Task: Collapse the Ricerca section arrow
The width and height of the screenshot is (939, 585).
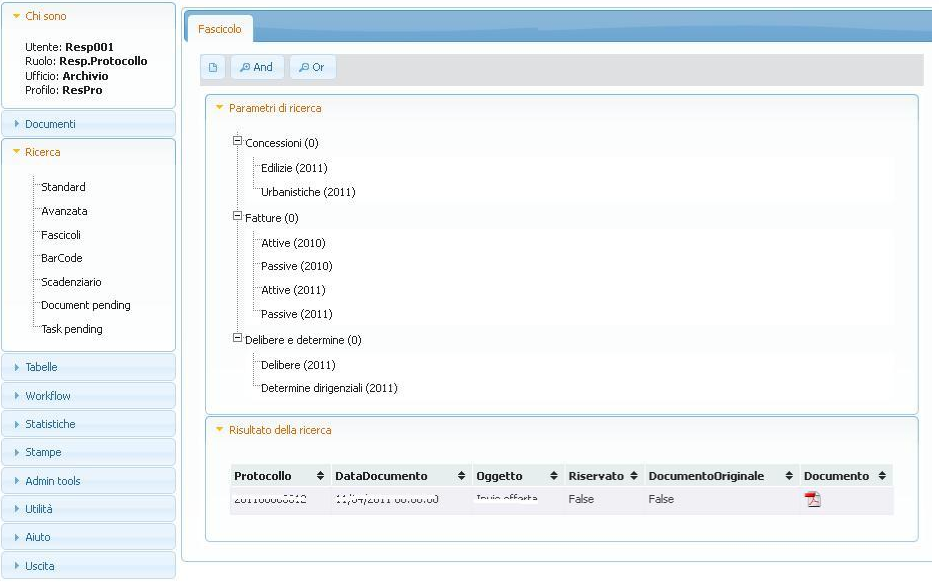Action: (x=14, y=152)
